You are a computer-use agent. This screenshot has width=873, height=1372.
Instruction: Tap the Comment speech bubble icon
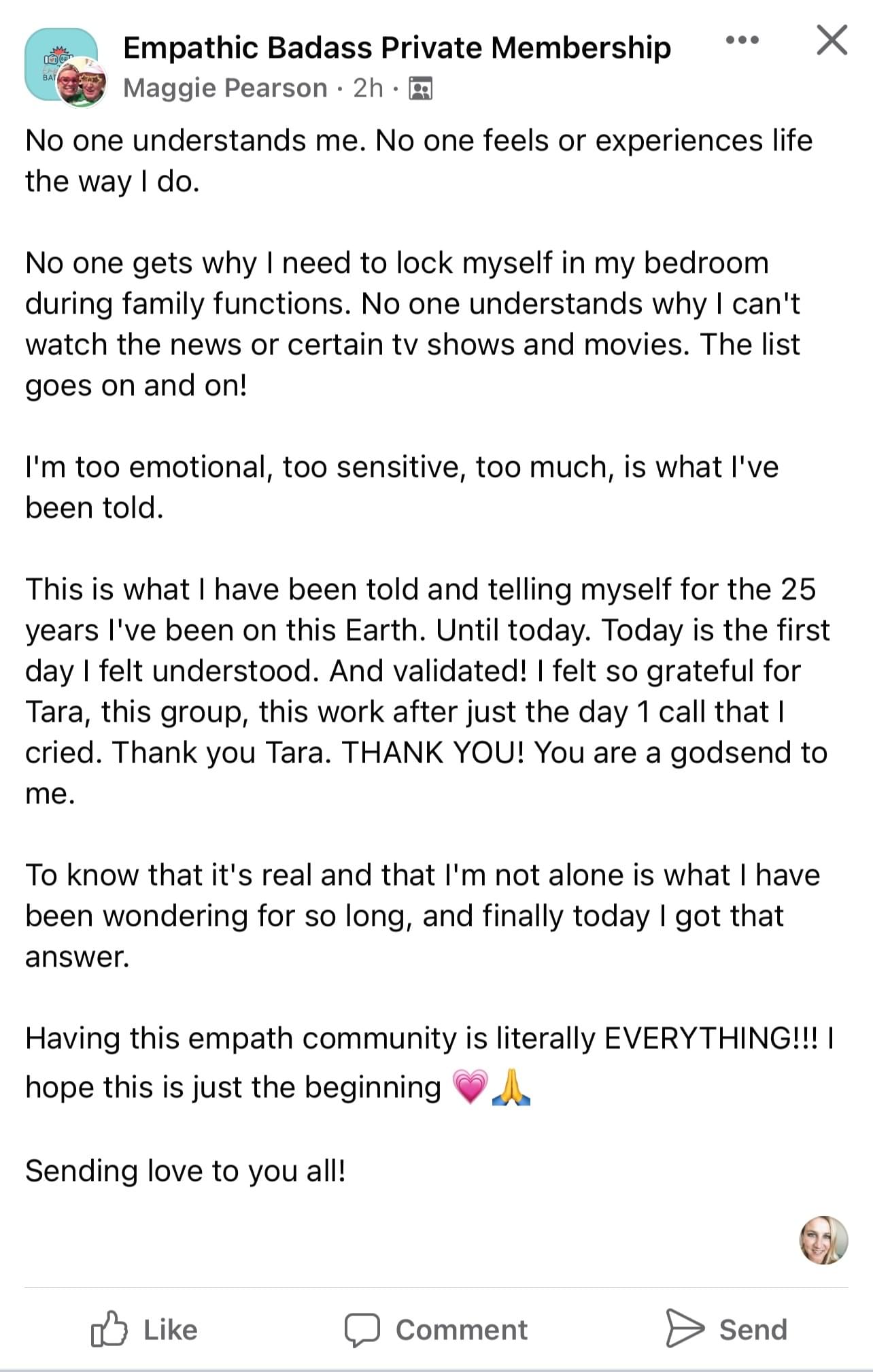point(362,1329)
